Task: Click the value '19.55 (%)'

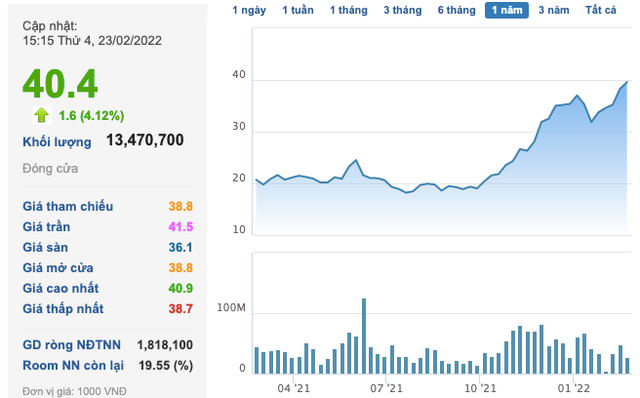Action: [166, 365]
